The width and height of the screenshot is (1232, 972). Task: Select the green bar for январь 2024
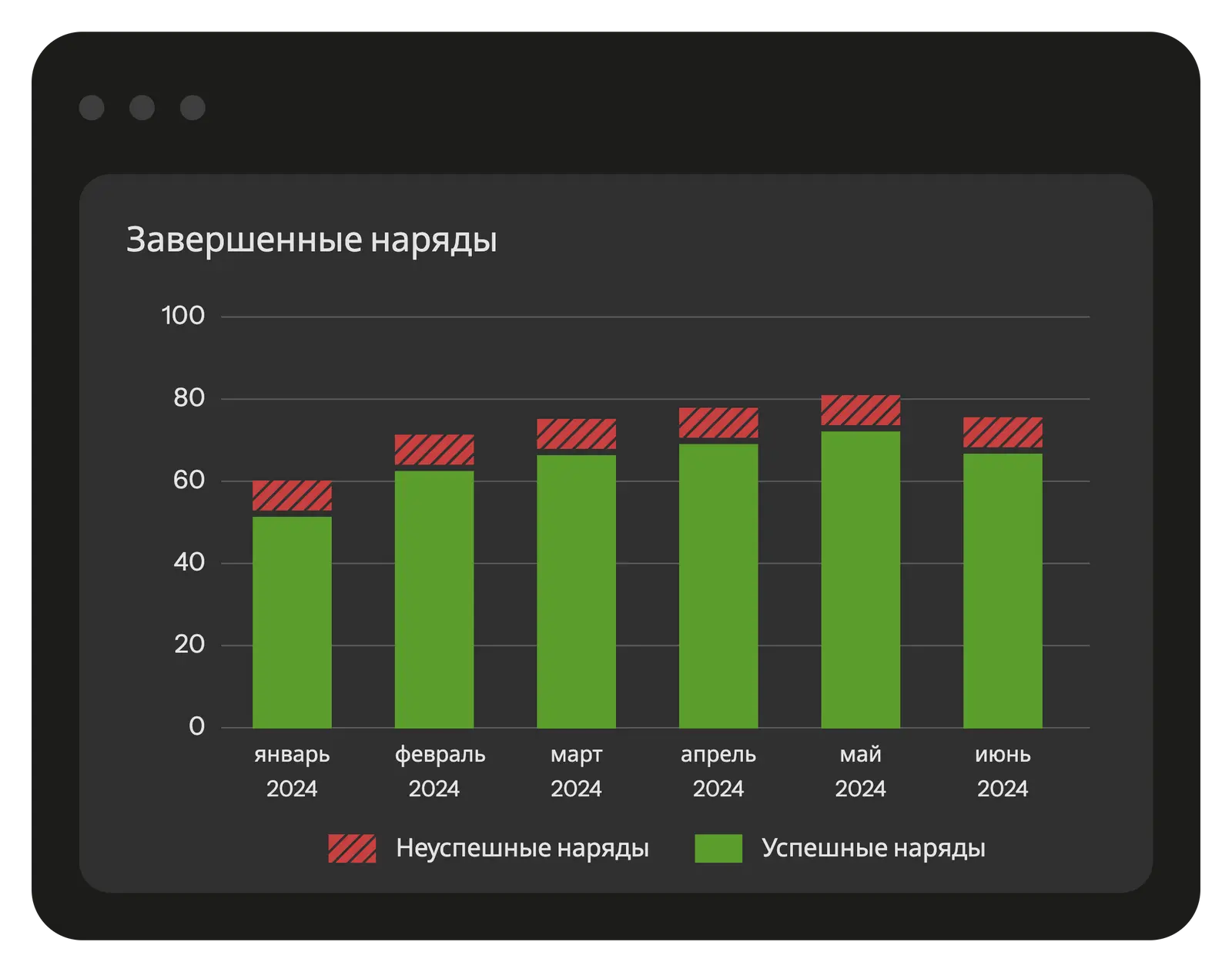tap(292, 622)
